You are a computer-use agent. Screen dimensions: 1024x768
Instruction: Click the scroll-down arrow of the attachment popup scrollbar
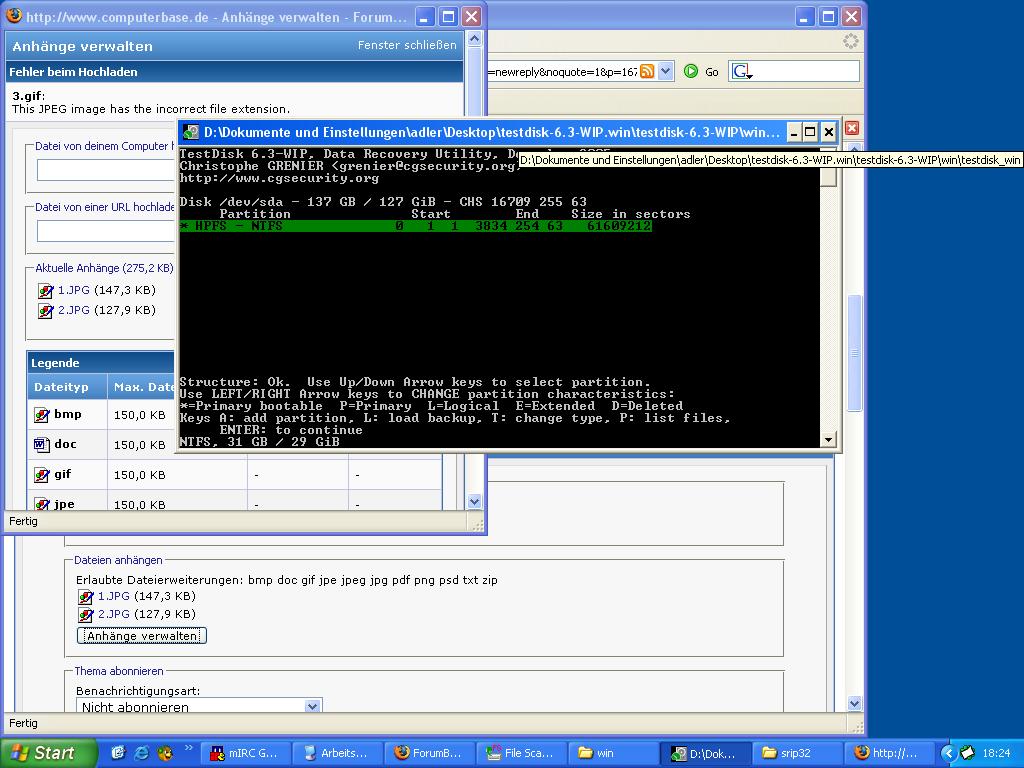[475, 502]
